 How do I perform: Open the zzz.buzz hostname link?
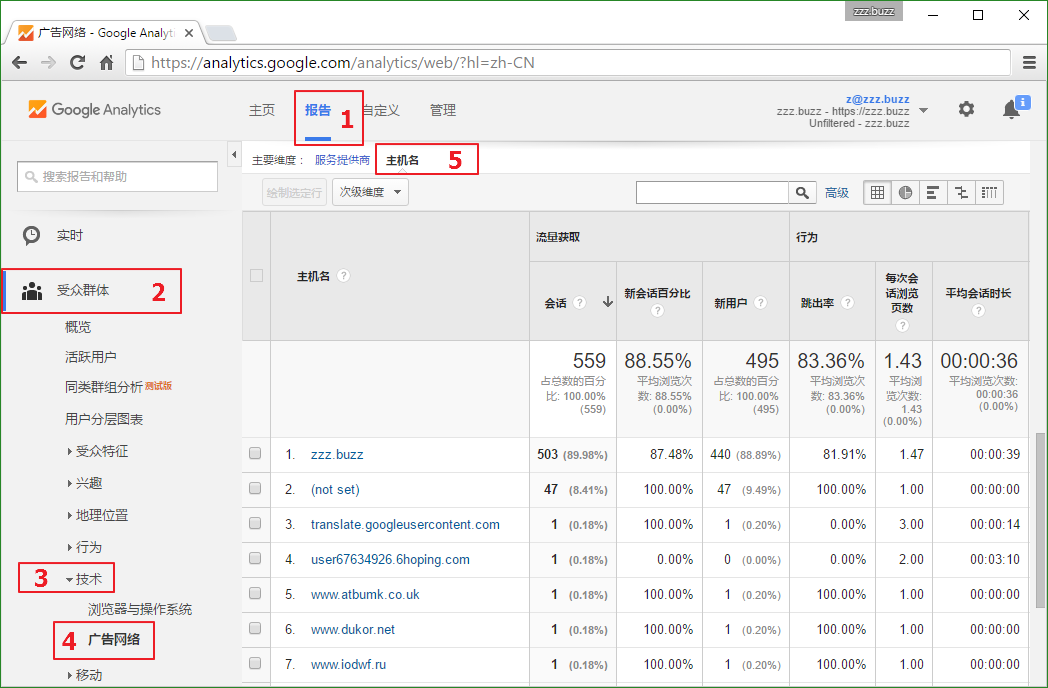pos(337,455)
